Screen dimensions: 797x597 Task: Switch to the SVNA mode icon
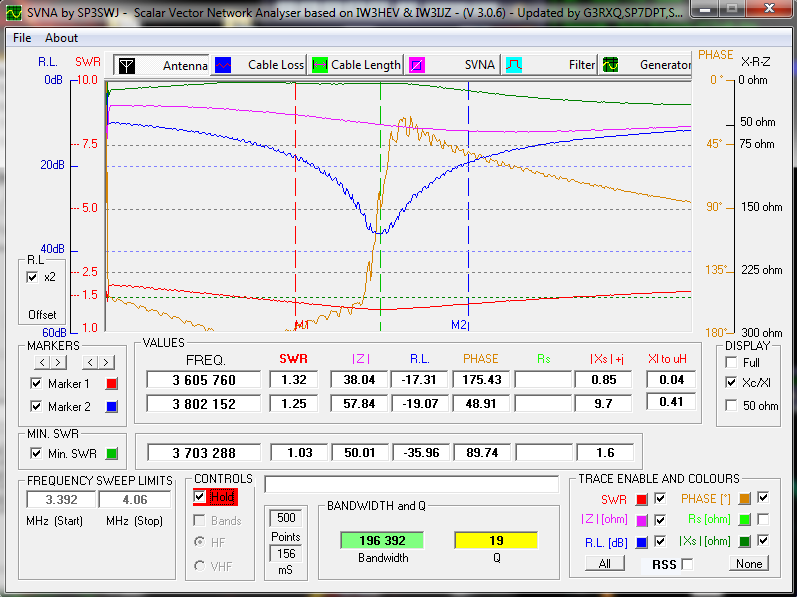point(417,66)
